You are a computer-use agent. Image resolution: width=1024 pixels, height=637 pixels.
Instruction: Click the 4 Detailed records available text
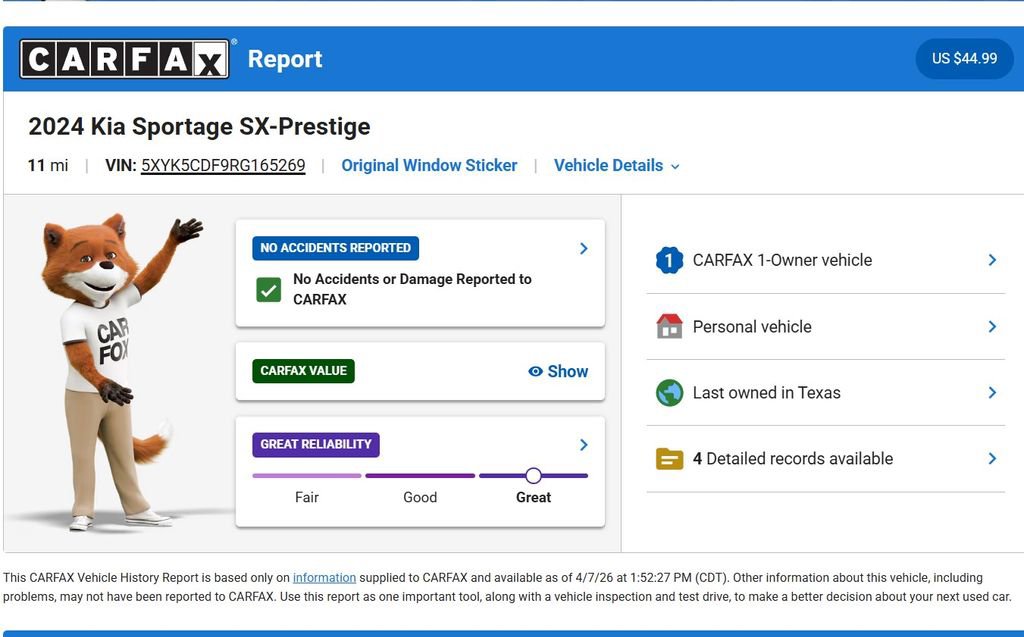click(x=793, y=459)
